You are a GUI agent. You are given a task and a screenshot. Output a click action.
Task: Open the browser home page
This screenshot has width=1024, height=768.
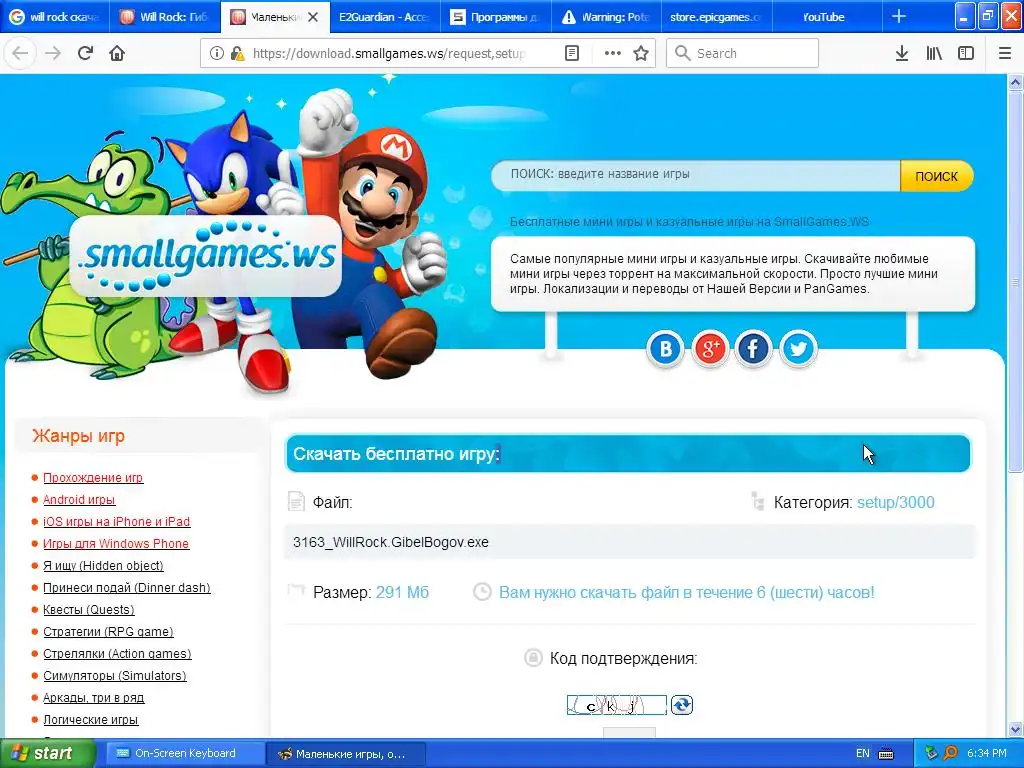click(x=117, y=53)
